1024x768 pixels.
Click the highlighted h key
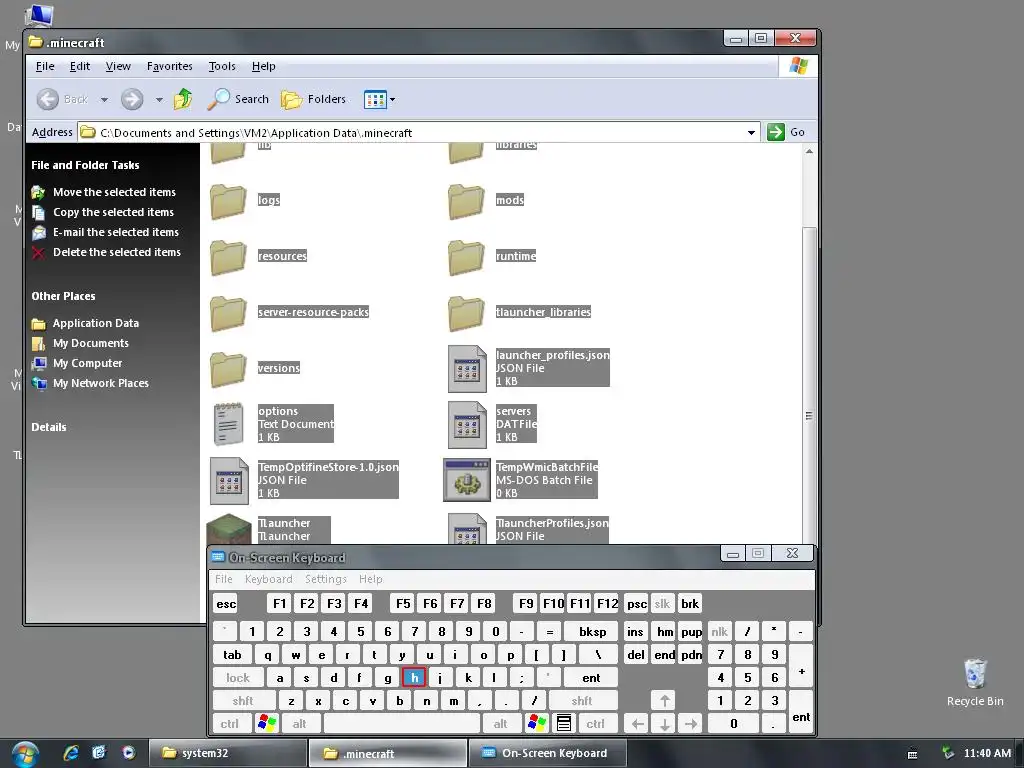[x=414, y=678]
